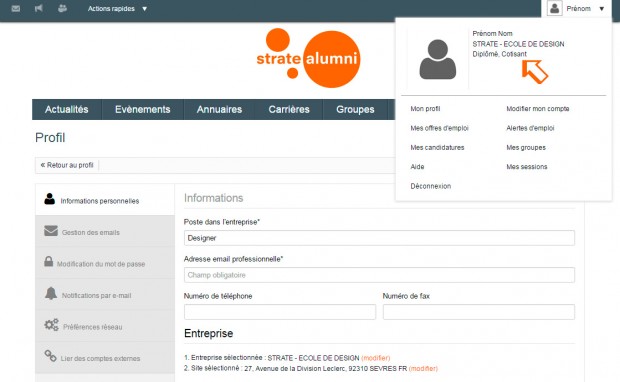Select Lier des comptes externes tab

(105, 358)
